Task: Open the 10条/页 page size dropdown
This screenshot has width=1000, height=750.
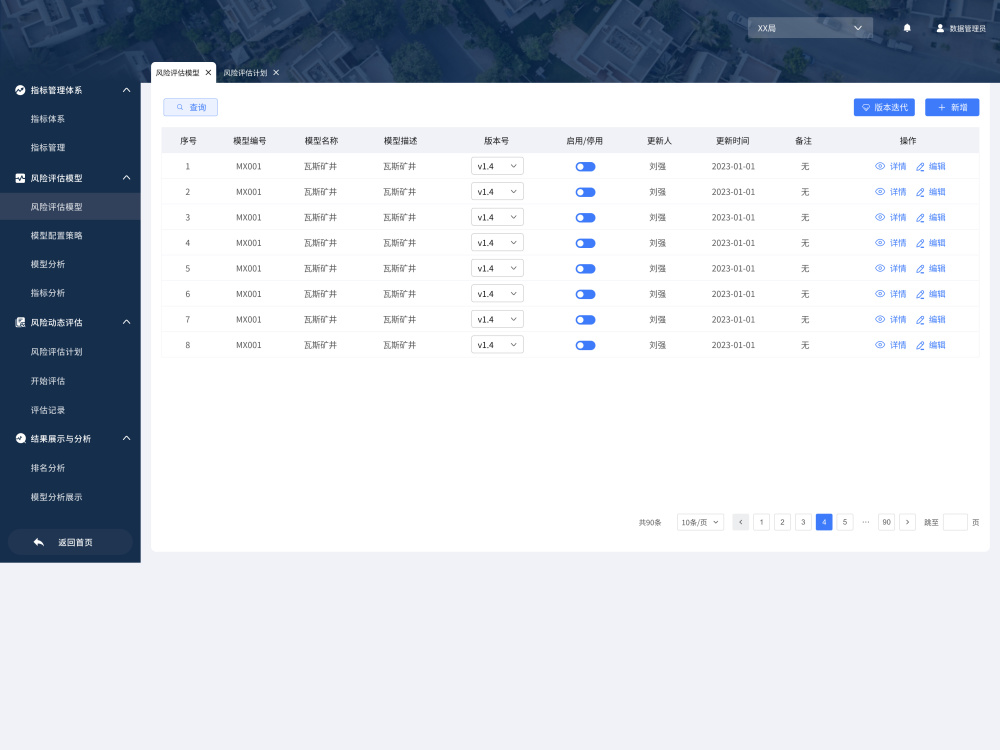Action: [700, 522]
